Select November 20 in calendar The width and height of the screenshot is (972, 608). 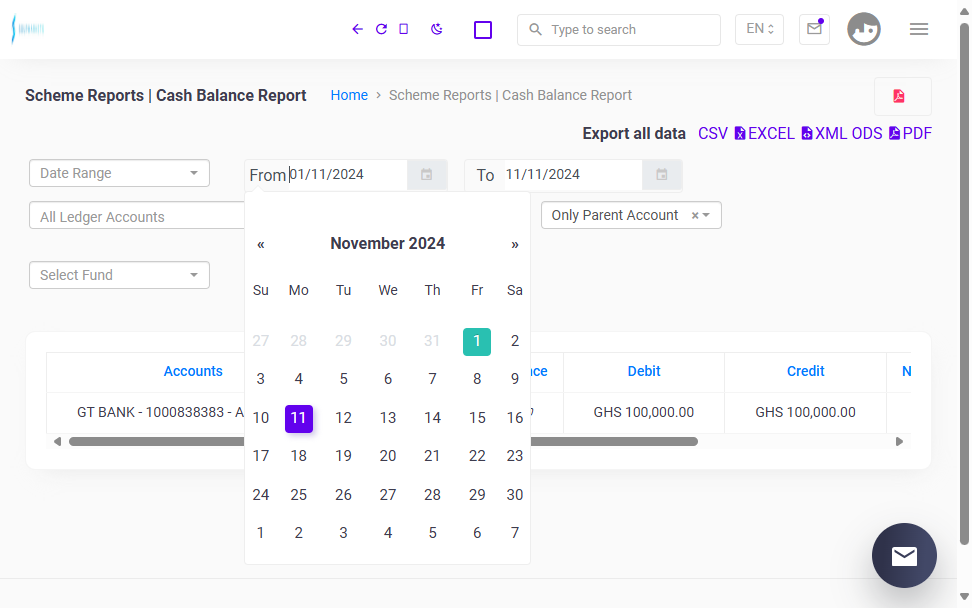387,456
